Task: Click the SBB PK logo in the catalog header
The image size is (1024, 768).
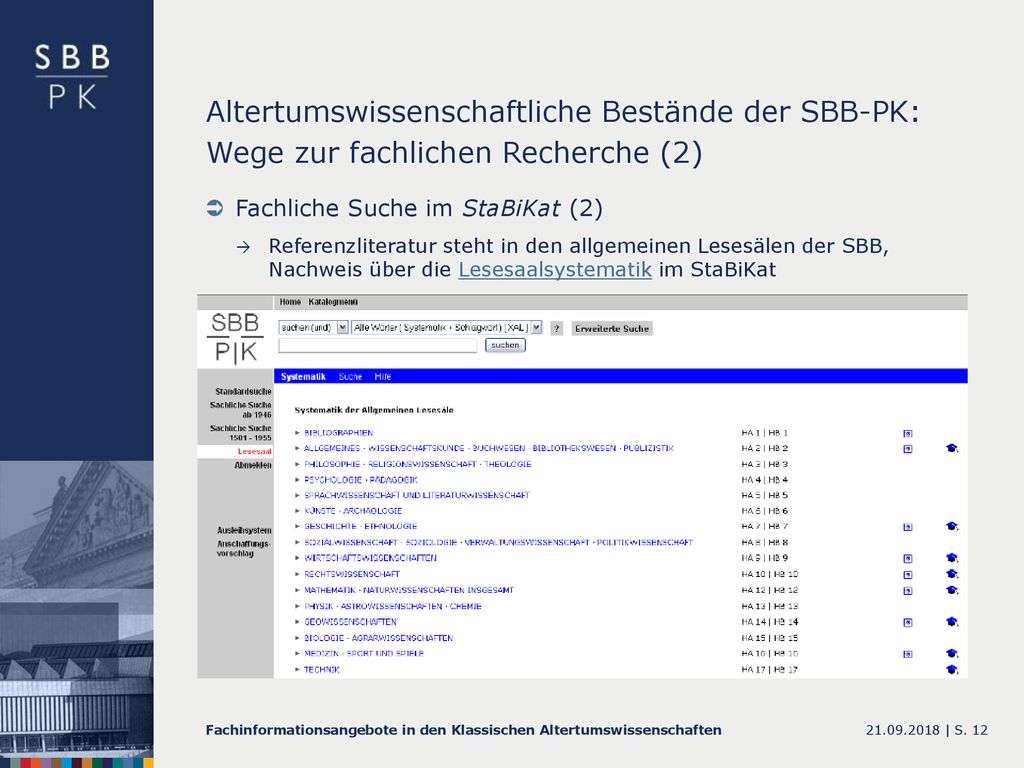Action: 235,338
